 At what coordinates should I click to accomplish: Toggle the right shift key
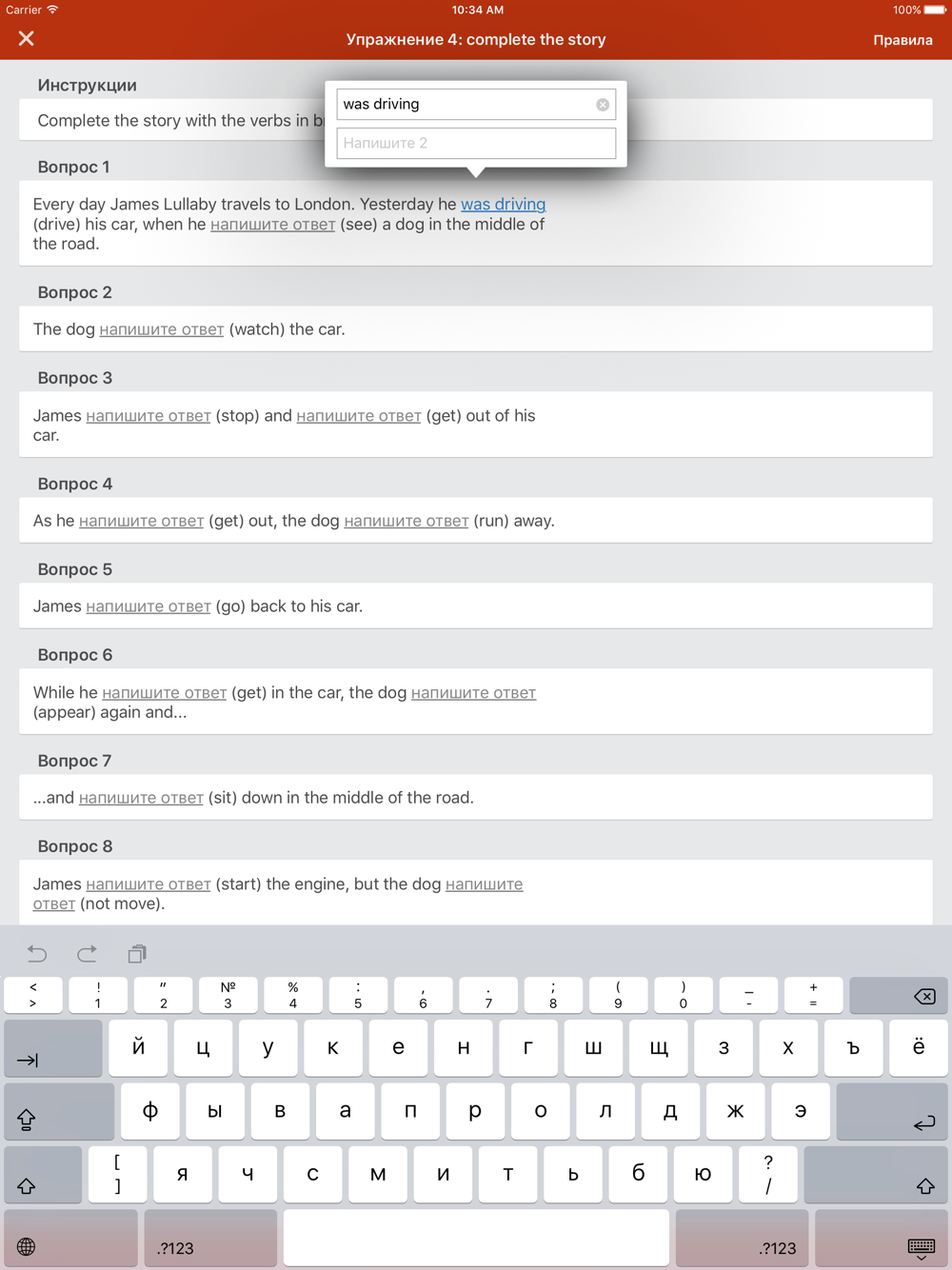876,1175
